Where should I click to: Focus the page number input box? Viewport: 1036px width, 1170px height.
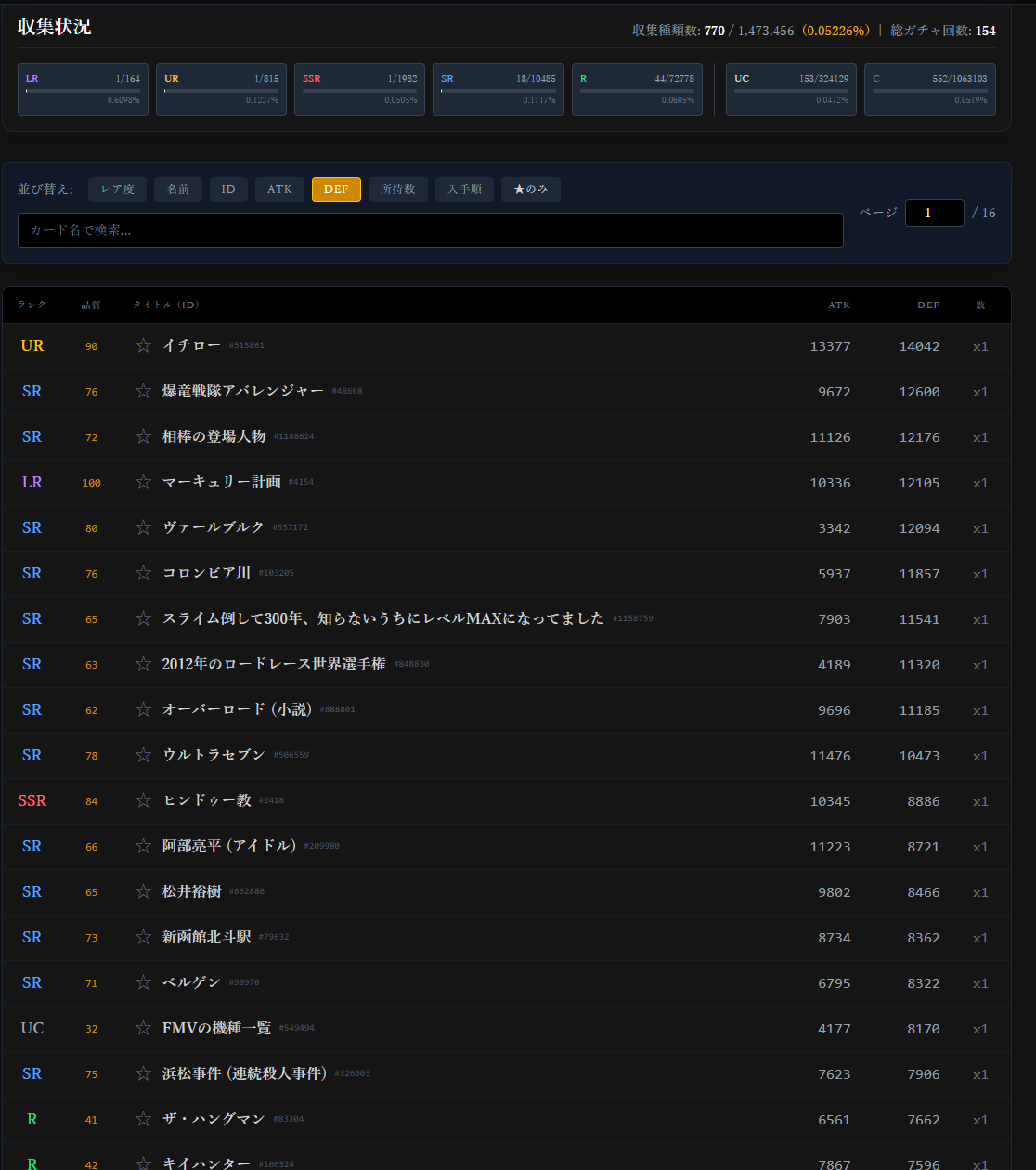tap(934, 213)
